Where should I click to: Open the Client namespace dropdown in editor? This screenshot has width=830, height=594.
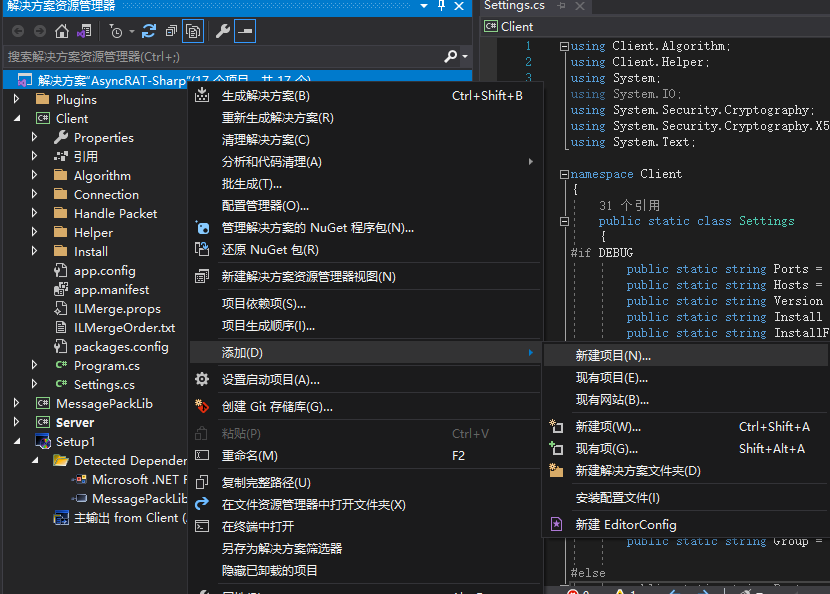(x=517, y=27)
